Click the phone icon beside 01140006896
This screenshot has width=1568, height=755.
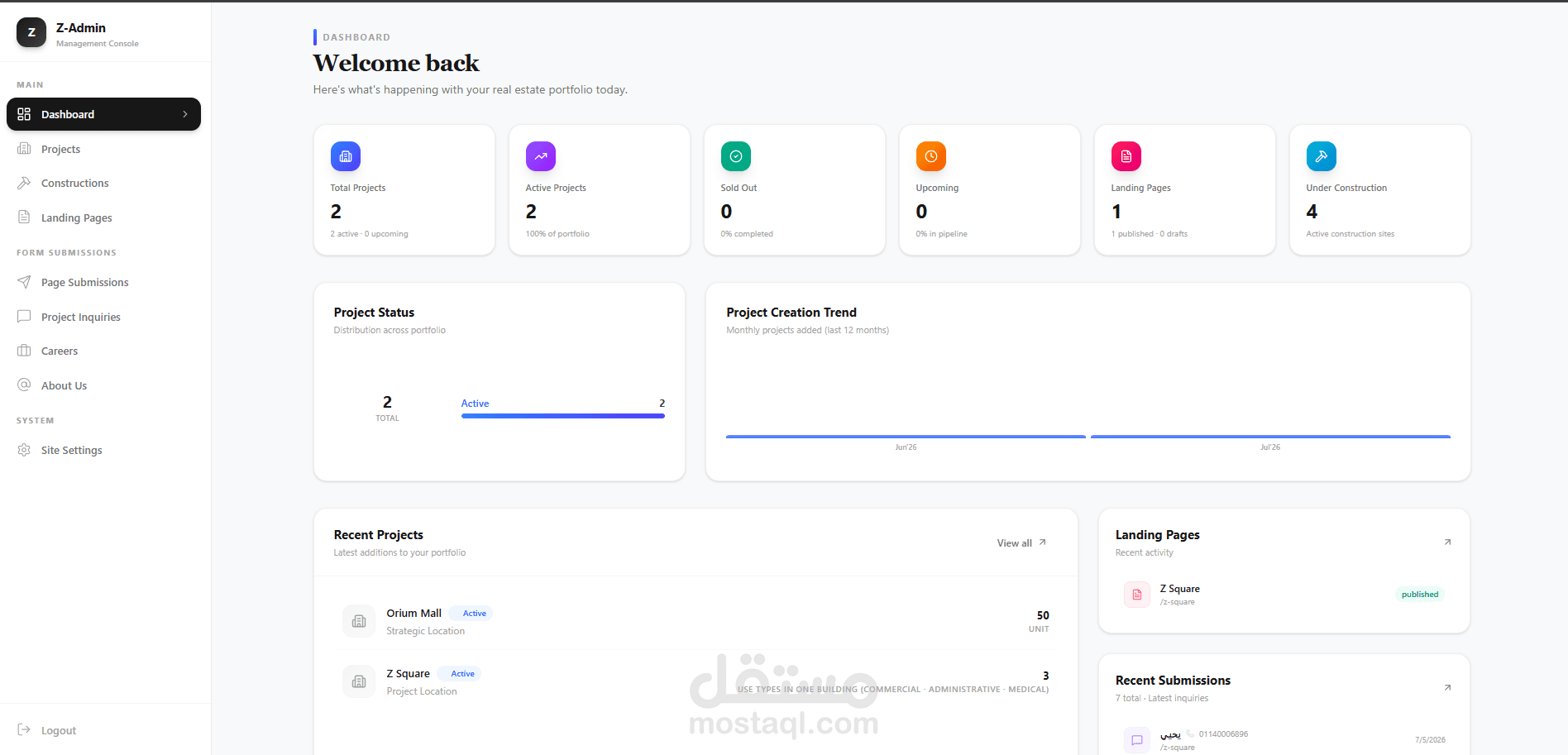point(1190,733)
